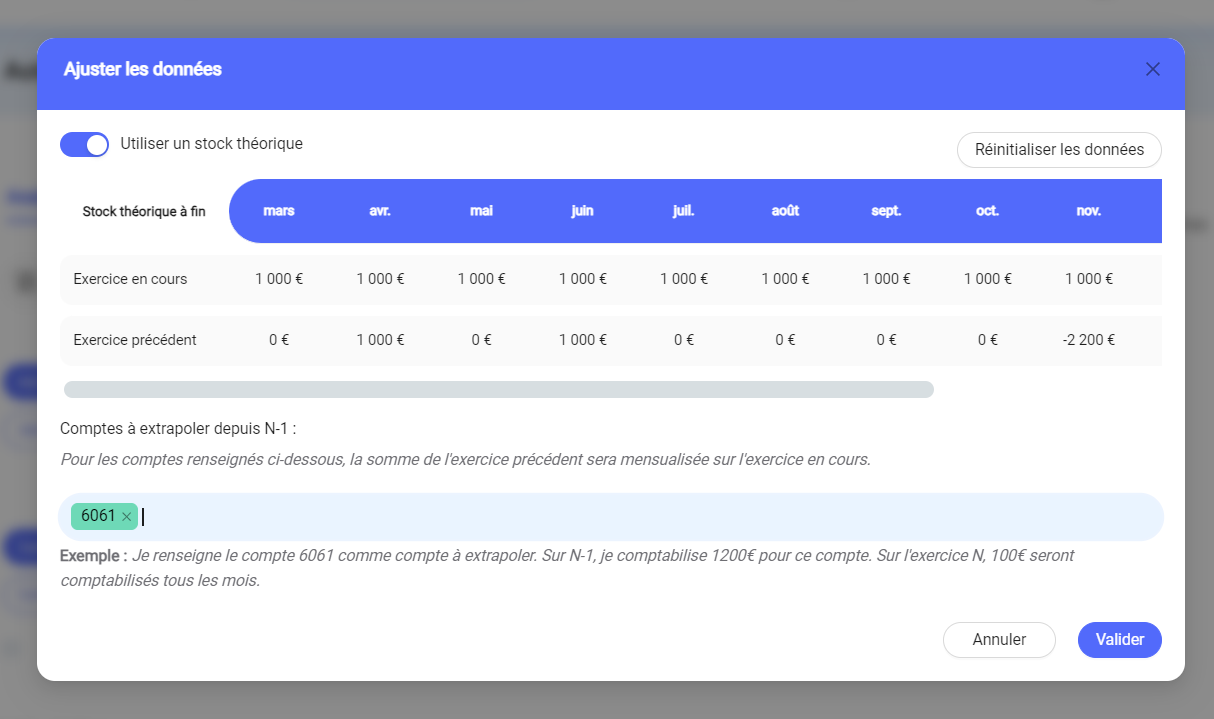The height and width of the screenshot is (719, 1214).
Task: Edit Exercice en cours value for juil.
Action: (x=684, y=279)
